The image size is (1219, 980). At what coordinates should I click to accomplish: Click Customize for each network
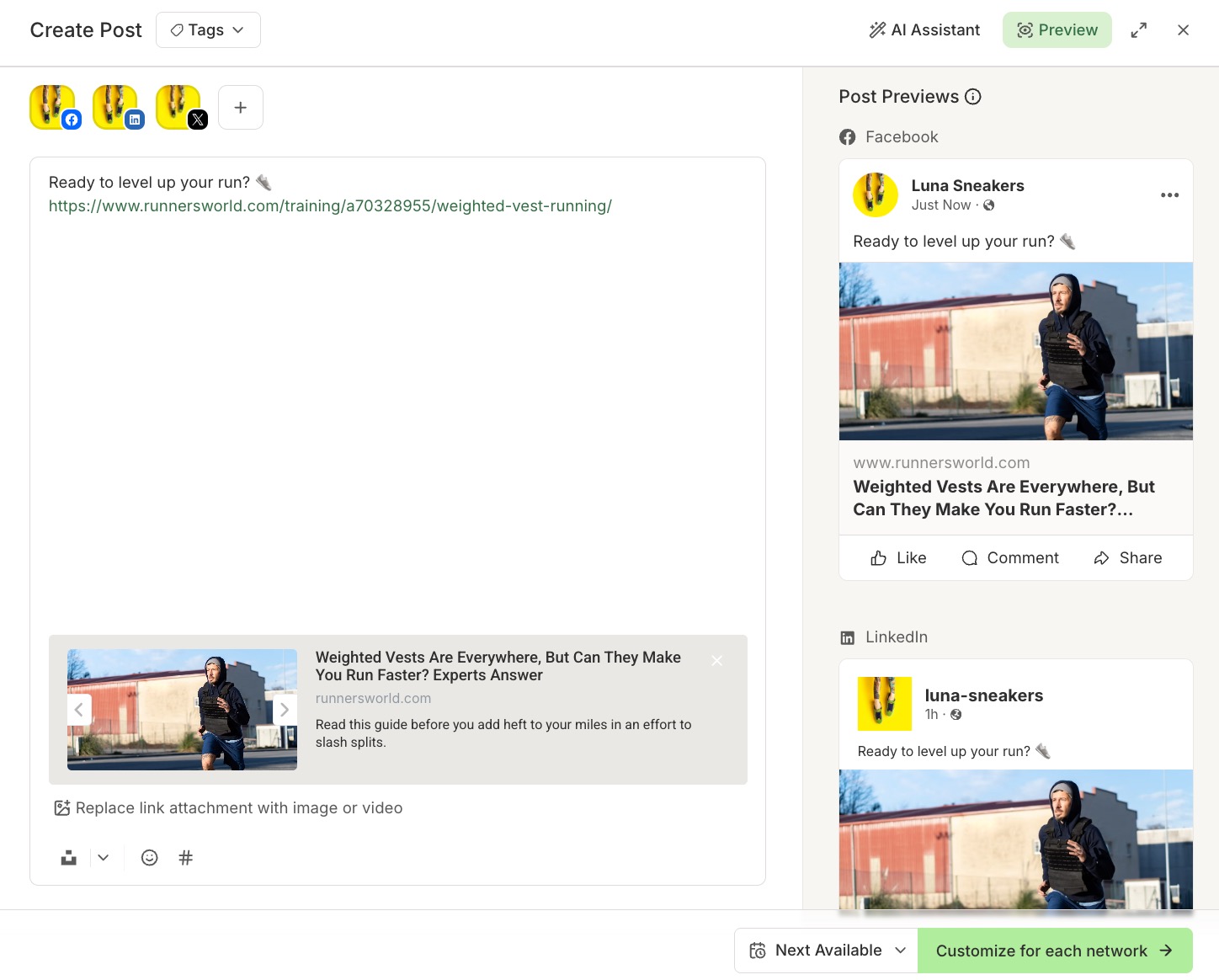click(1055, 951)
